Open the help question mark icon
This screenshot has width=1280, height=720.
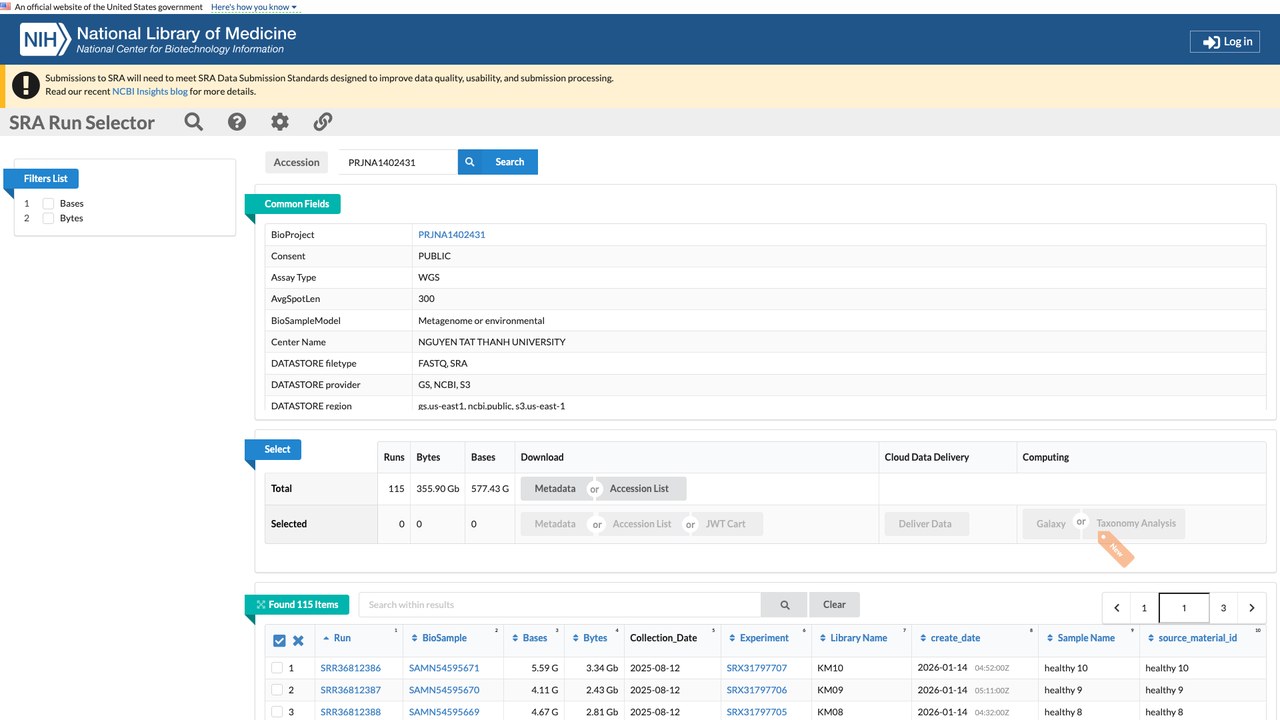(x=237, y=122)
